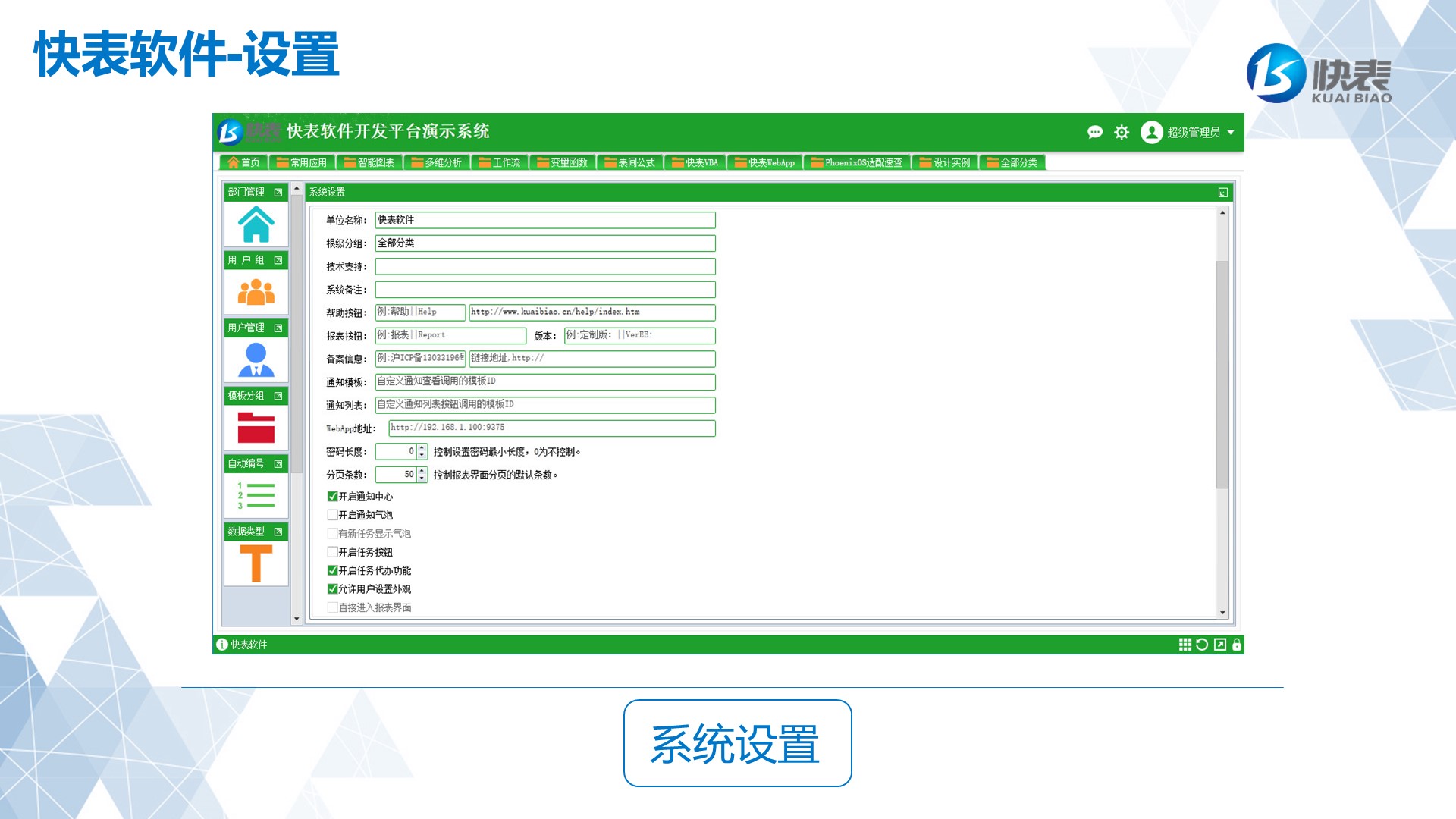Toggle the 直接进入报表界面 checkbox
The height and width of the screenshot is (819, 1456).
pos(332,607)
